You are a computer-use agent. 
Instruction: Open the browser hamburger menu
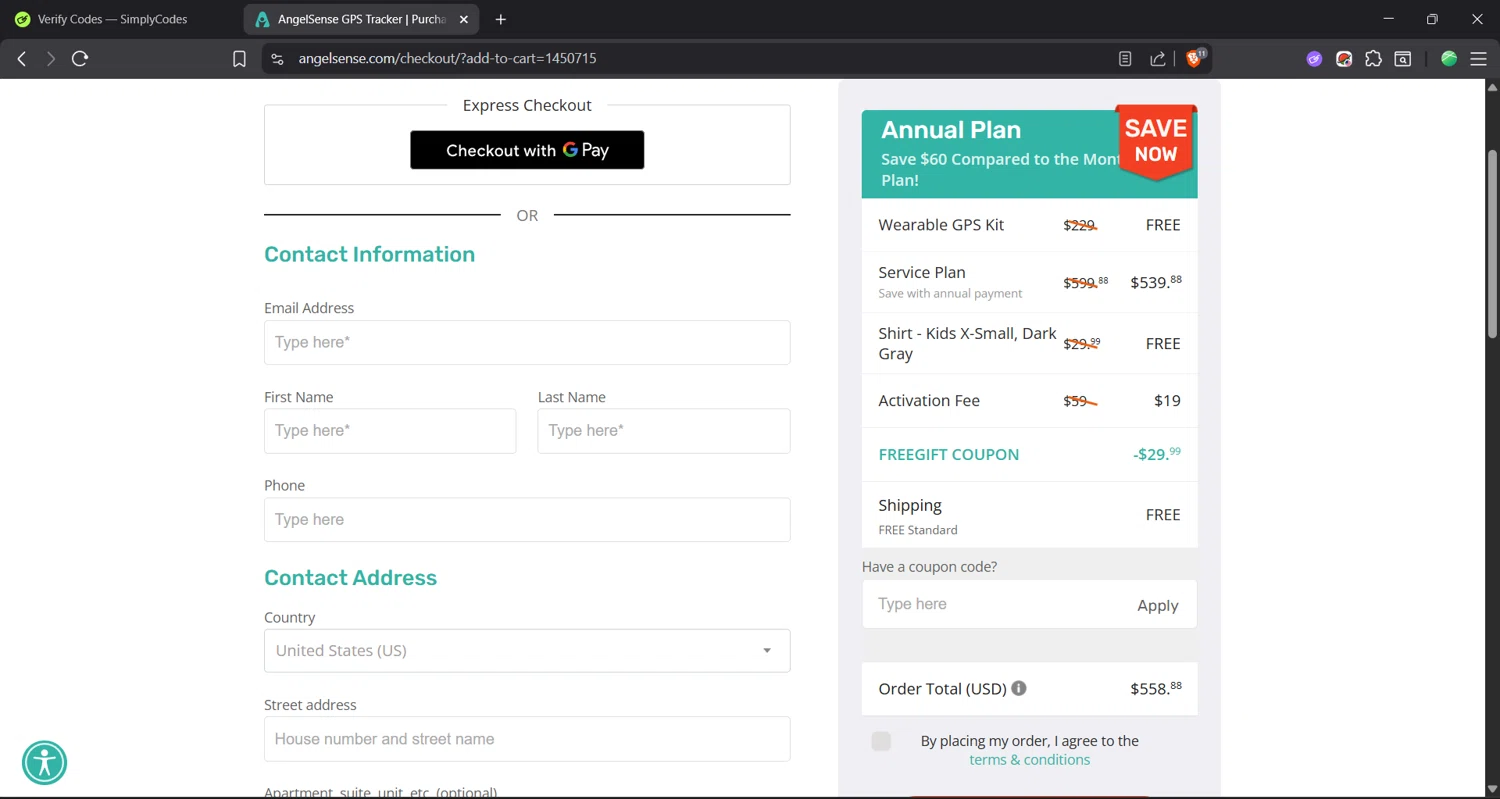coord(1478,59)
